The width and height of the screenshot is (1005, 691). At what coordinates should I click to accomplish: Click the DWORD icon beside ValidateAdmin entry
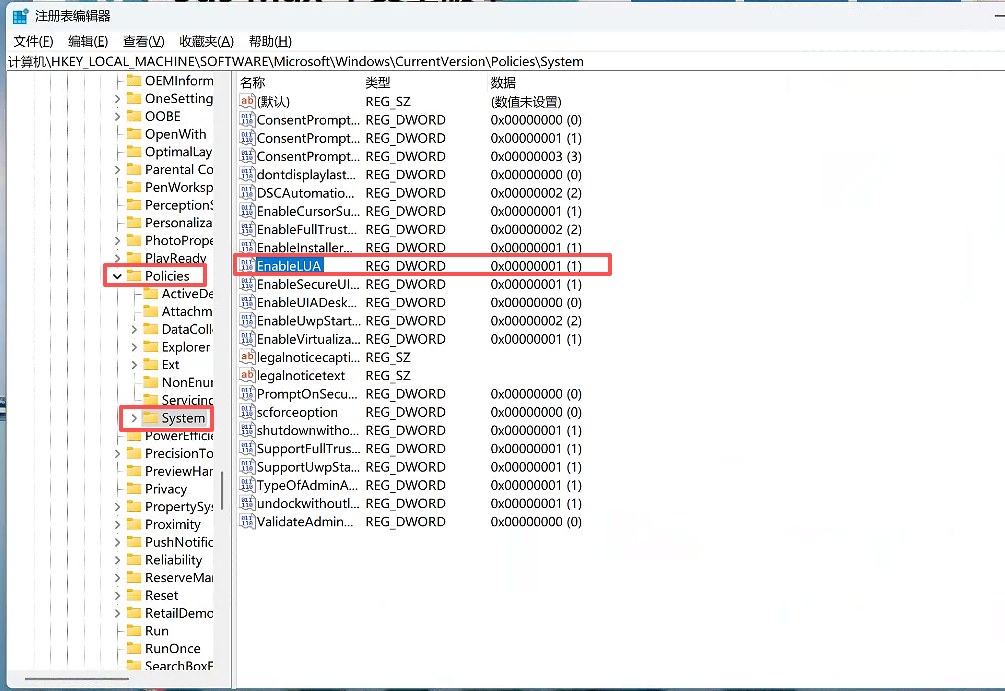247,521
